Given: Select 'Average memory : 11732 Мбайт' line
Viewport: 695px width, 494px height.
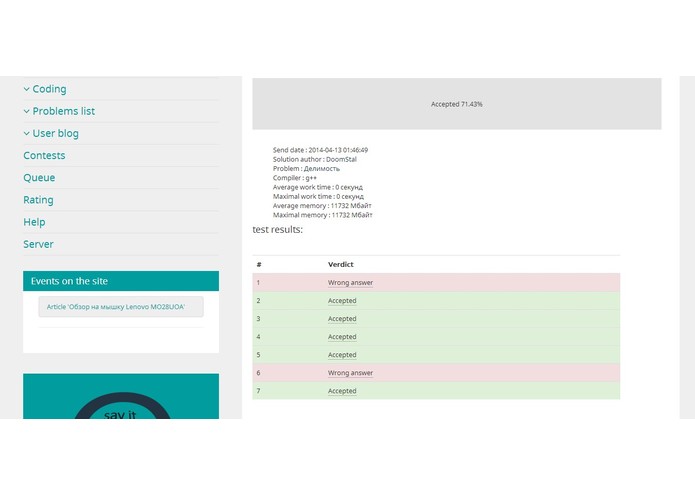Looking at the screenshot, I should [322, 206].
